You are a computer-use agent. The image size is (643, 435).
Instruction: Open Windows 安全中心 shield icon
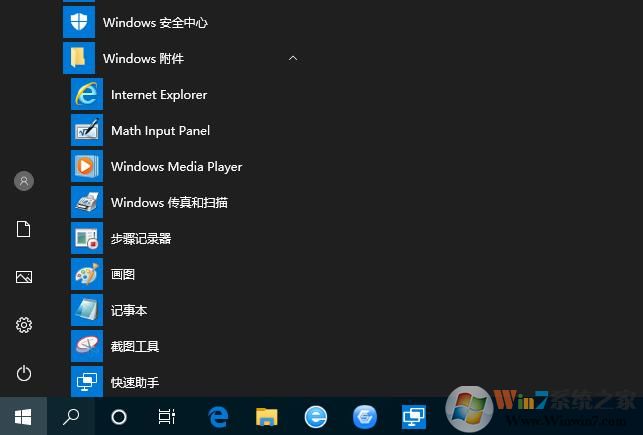79,22
